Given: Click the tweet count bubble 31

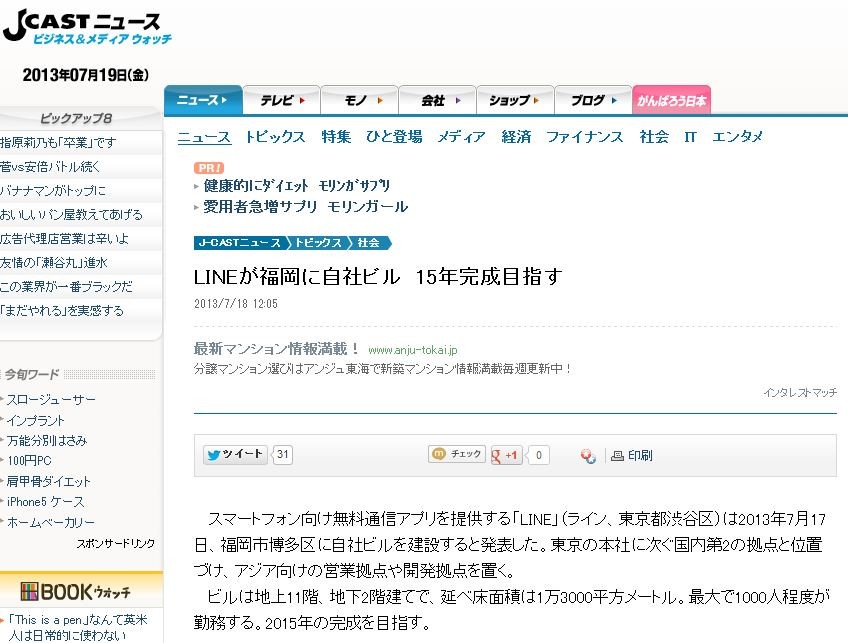Looking at the screenshot, I should point(283,454).
